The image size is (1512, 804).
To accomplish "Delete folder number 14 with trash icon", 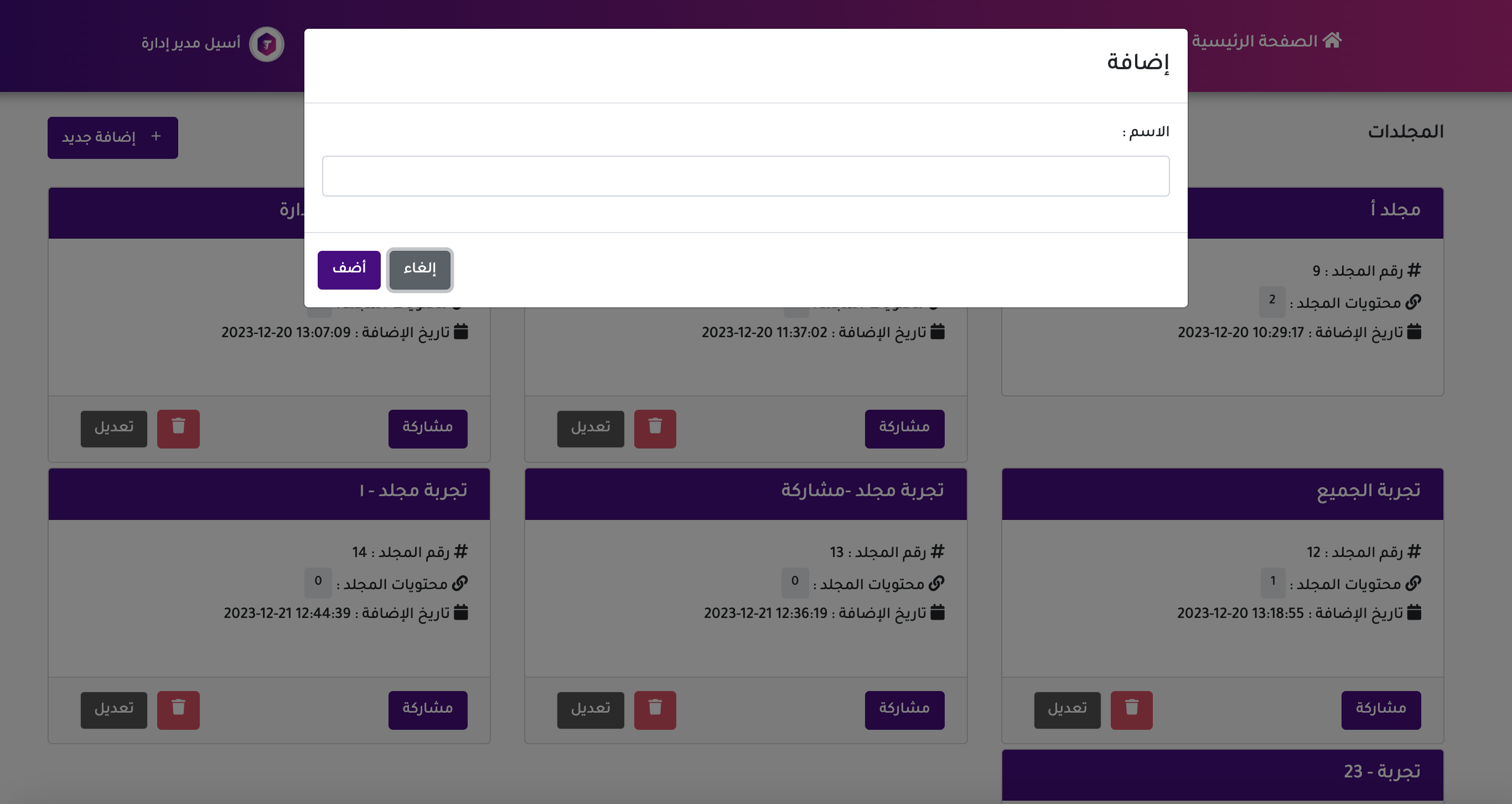I will (x=178, y=709).
